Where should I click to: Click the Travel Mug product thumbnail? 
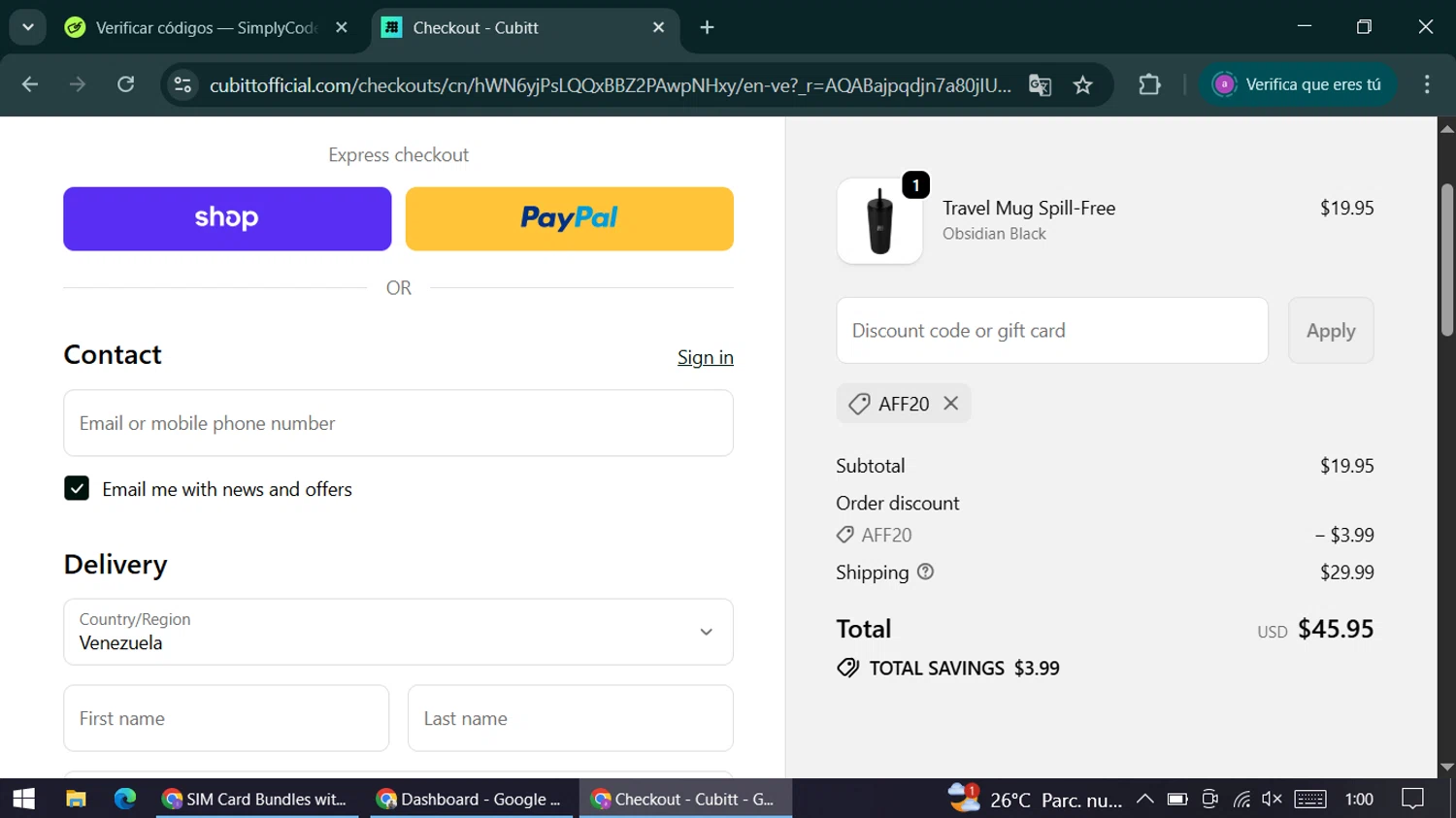tap(879, 220)
